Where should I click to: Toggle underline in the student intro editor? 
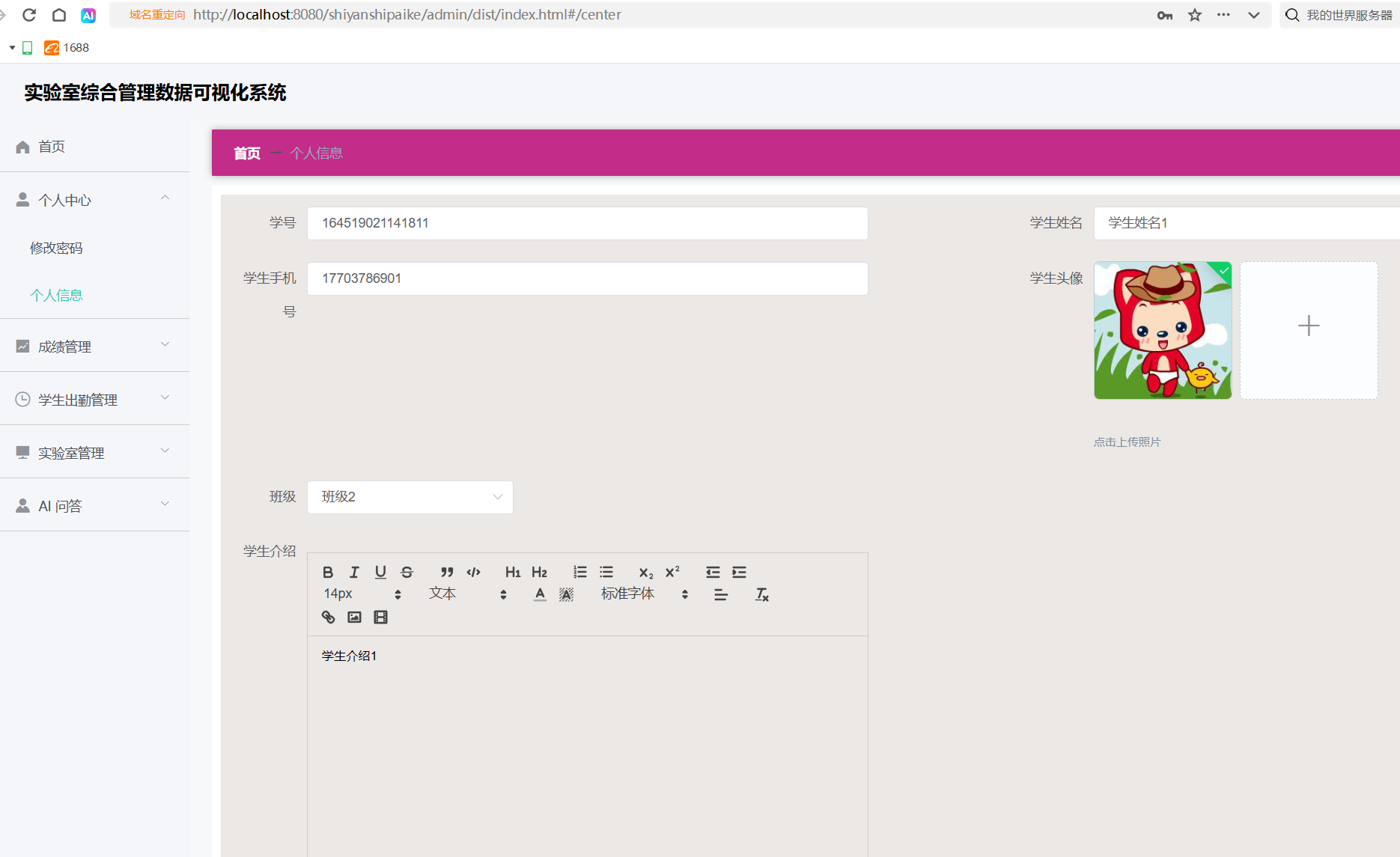380,573
